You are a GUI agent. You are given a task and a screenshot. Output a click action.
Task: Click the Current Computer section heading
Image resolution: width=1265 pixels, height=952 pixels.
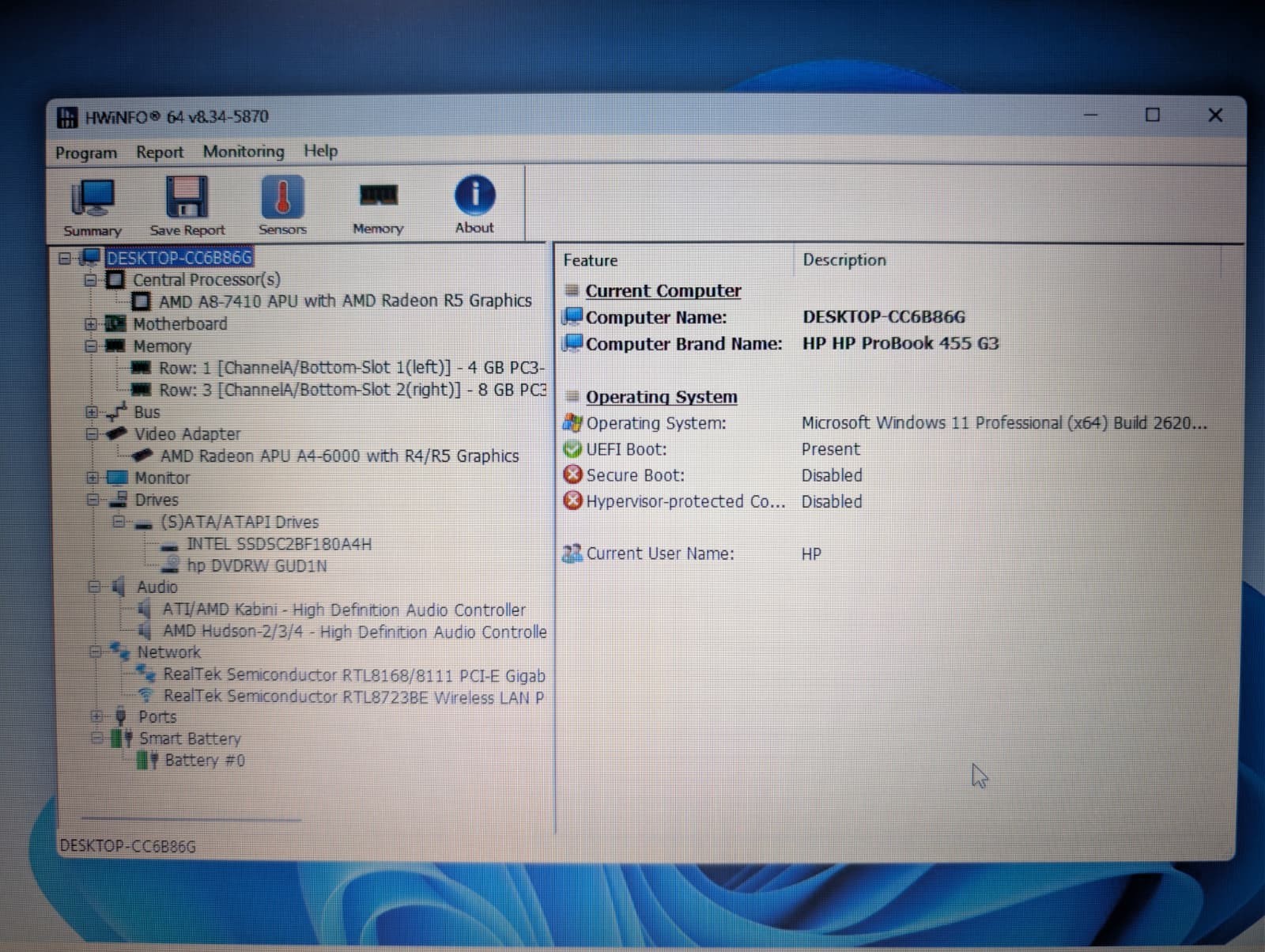coord(663,291)
